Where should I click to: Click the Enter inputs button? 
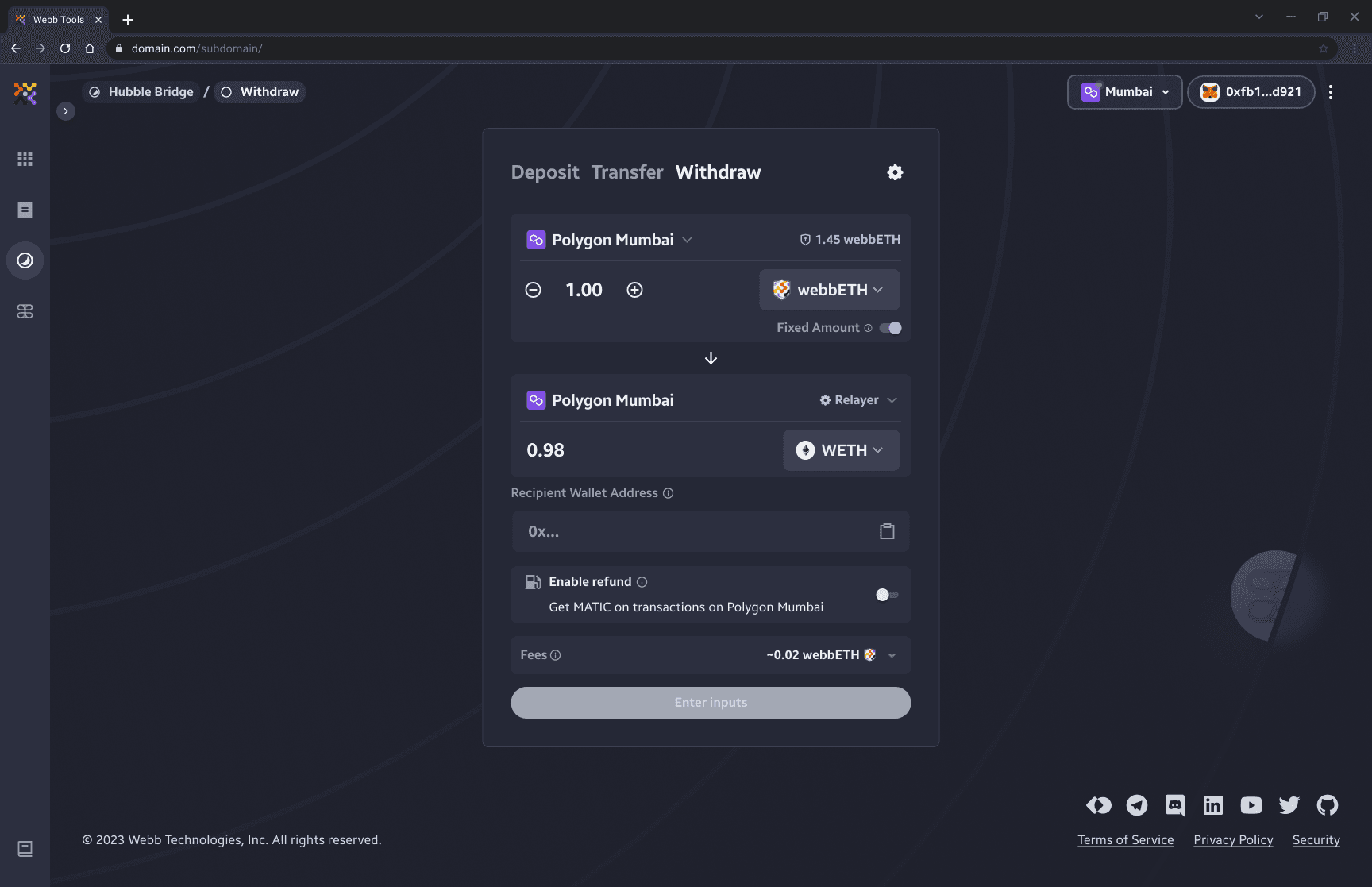click(x=711, y=703)
